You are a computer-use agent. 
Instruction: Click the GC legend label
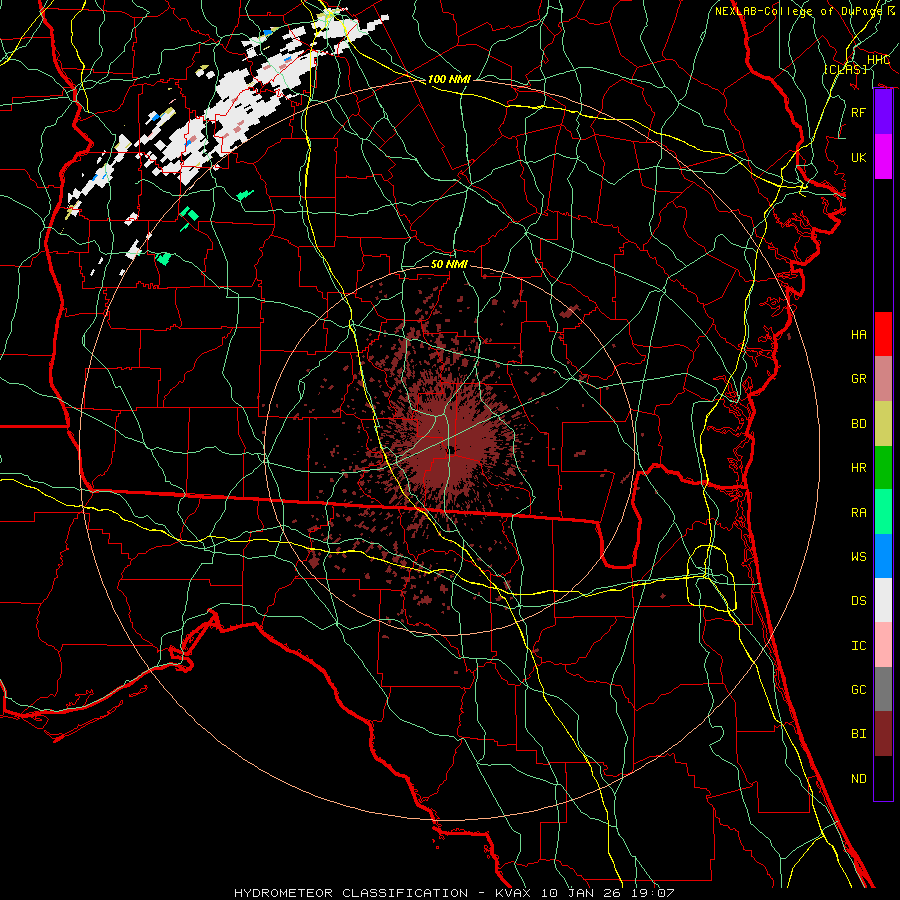[x=858, y=690]
